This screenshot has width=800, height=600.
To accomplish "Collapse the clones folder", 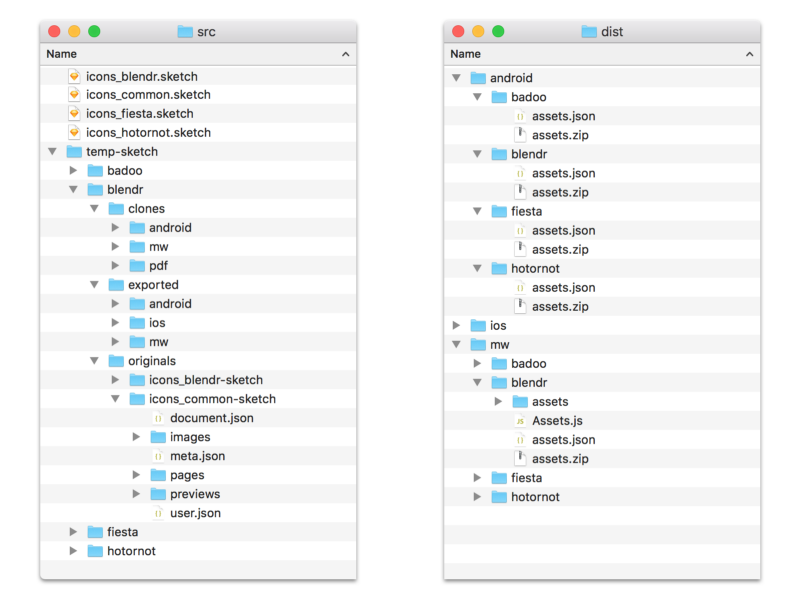I will pyautogui.click(x=94, y=209).
